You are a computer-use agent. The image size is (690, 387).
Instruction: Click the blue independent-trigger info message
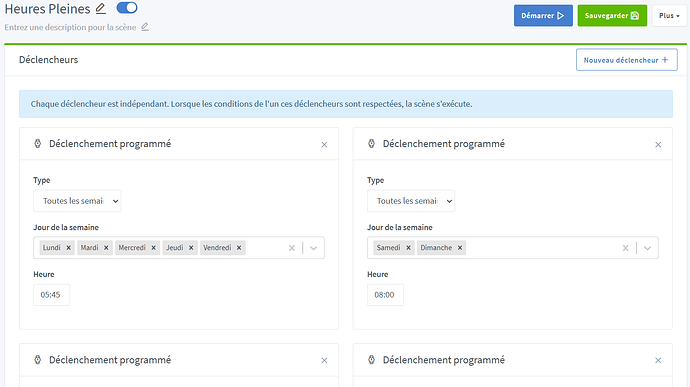pos(345,104)
